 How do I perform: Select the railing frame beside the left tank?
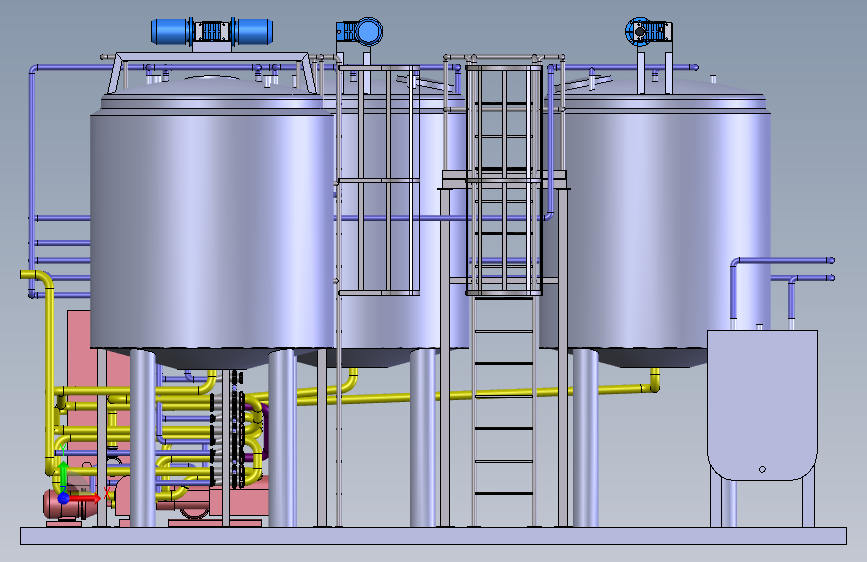click(x=378, y=180)
